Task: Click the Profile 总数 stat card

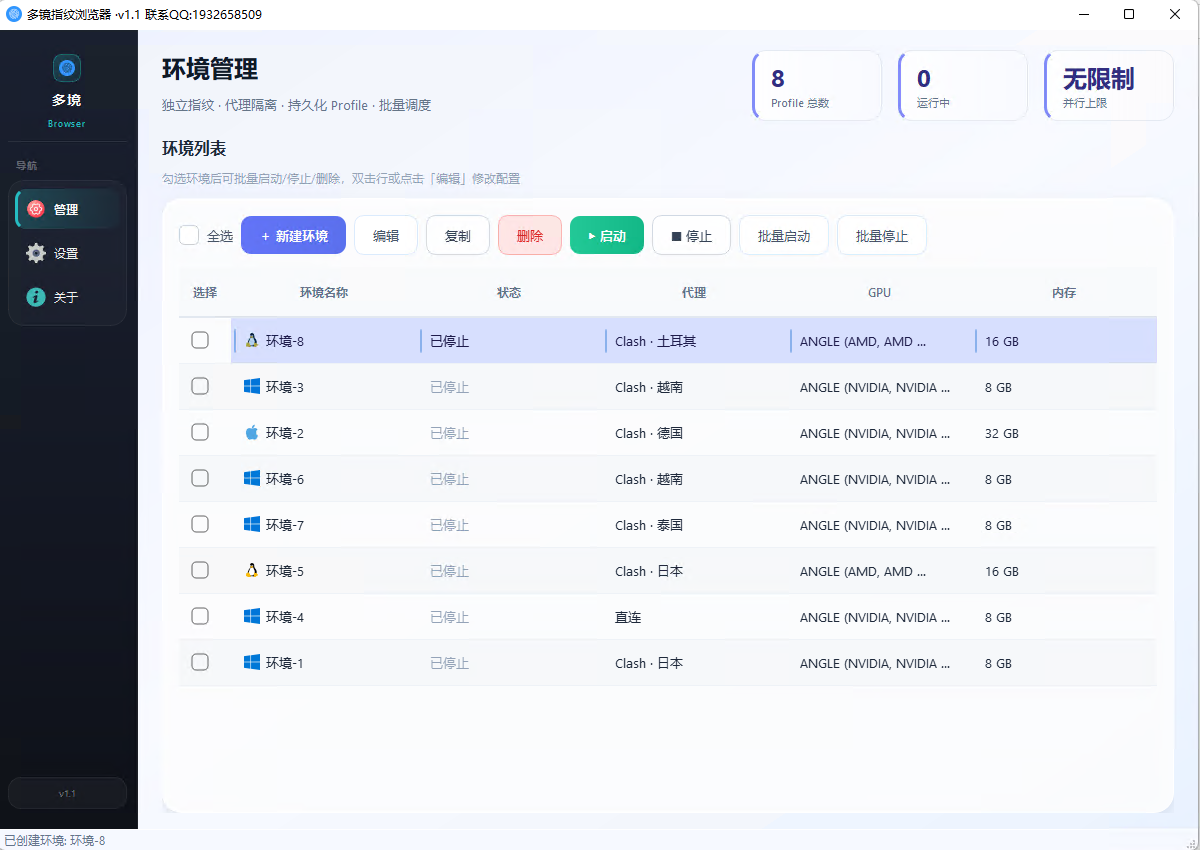Action: (x=817, y=86)
